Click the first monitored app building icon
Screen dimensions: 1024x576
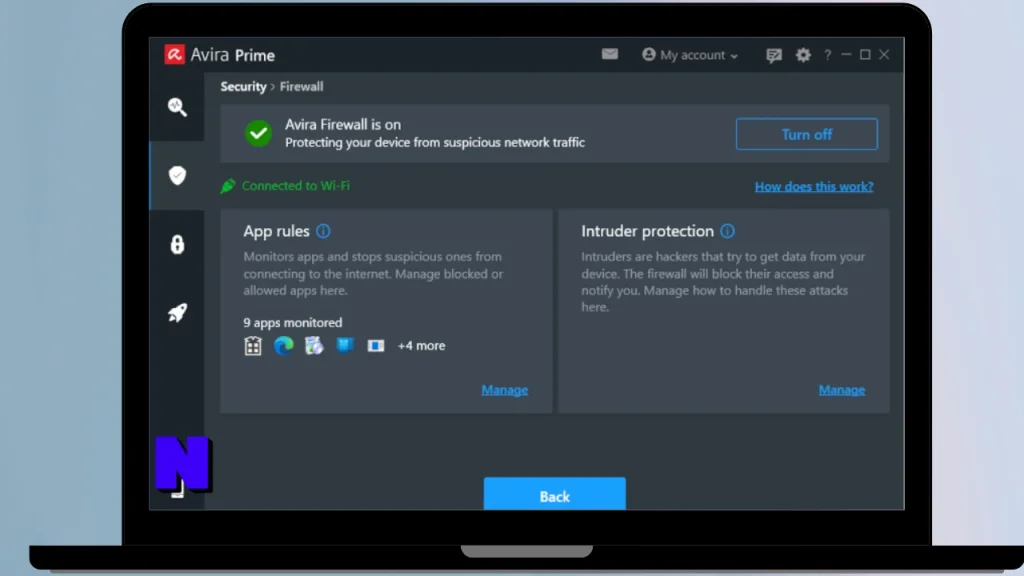[x=253, y=345]
